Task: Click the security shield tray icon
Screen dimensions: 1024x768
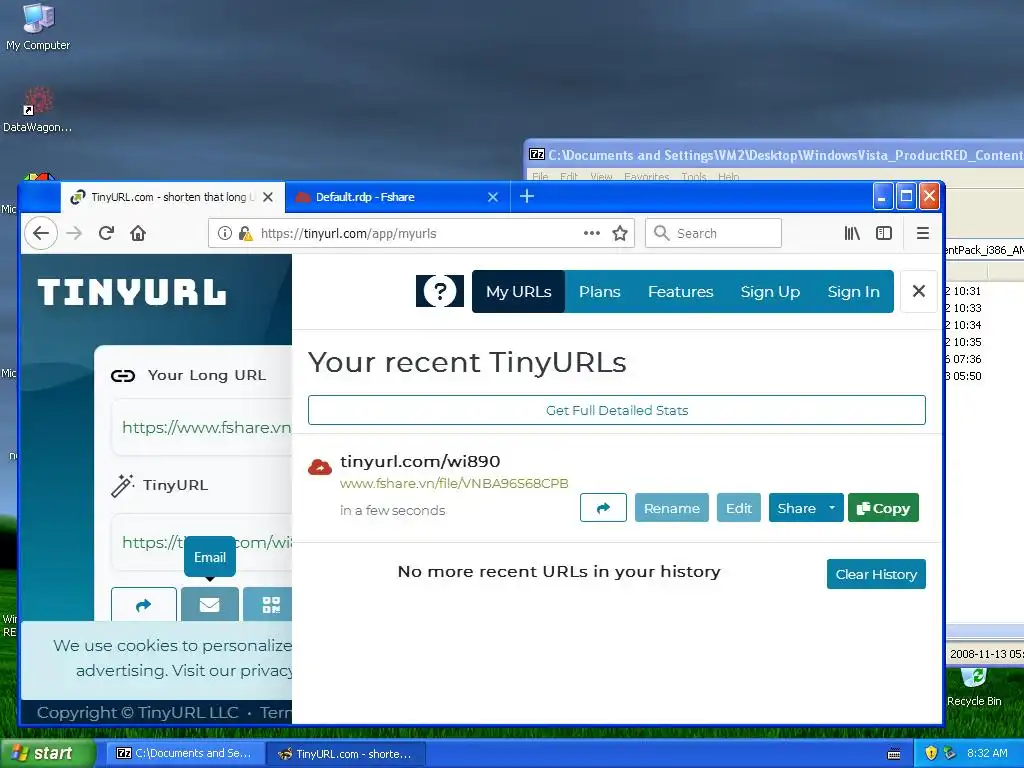Action: (x=931, y=753)
